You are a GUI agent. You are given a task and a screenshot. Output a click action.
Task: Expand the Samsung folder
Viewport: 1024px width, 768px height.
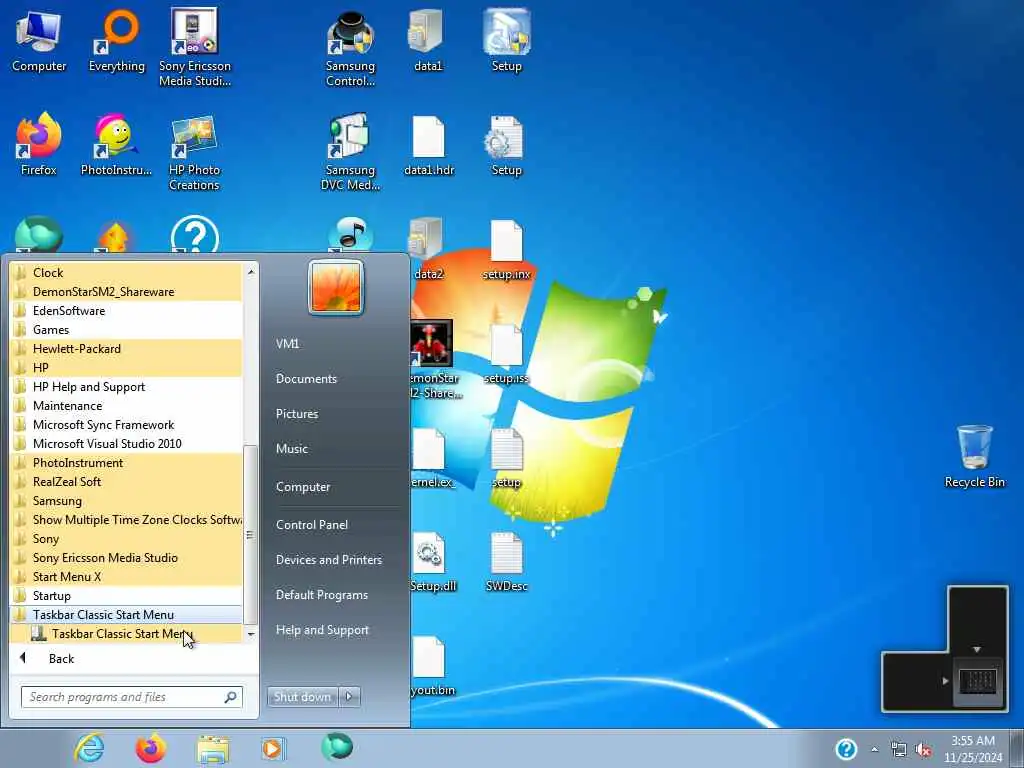click(126, 500)
